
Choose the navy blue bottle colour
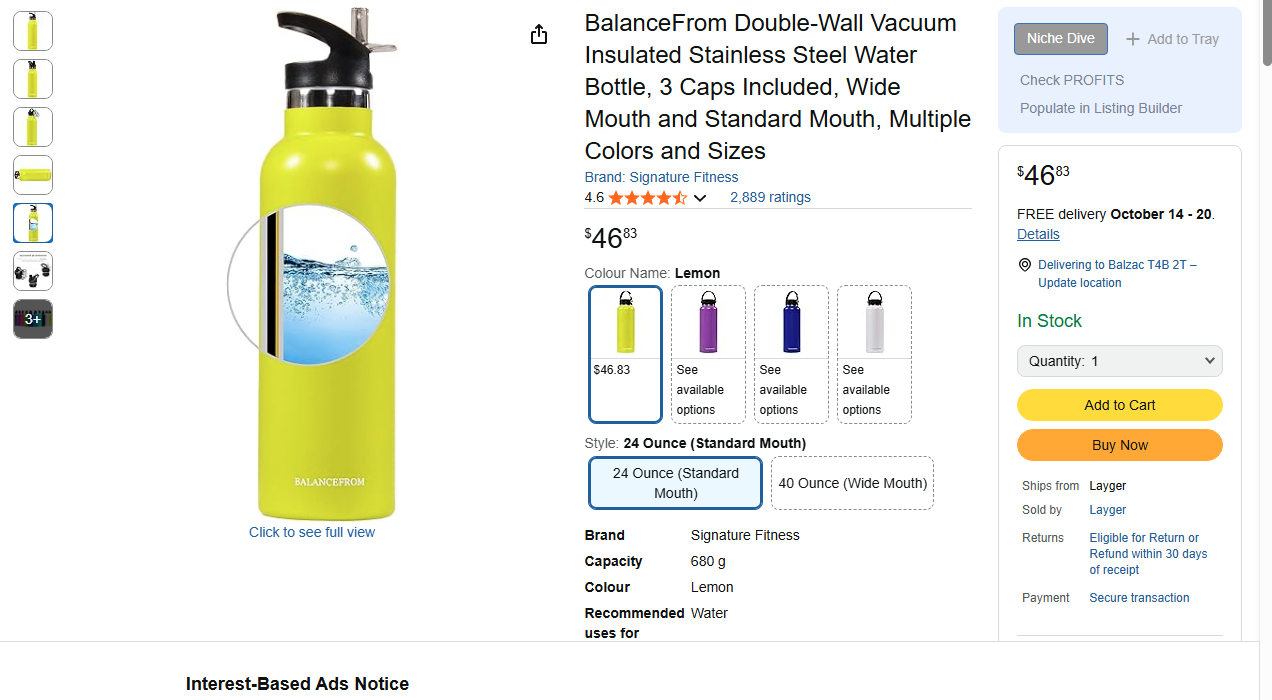pyautogui.click(x=791, y=354)
